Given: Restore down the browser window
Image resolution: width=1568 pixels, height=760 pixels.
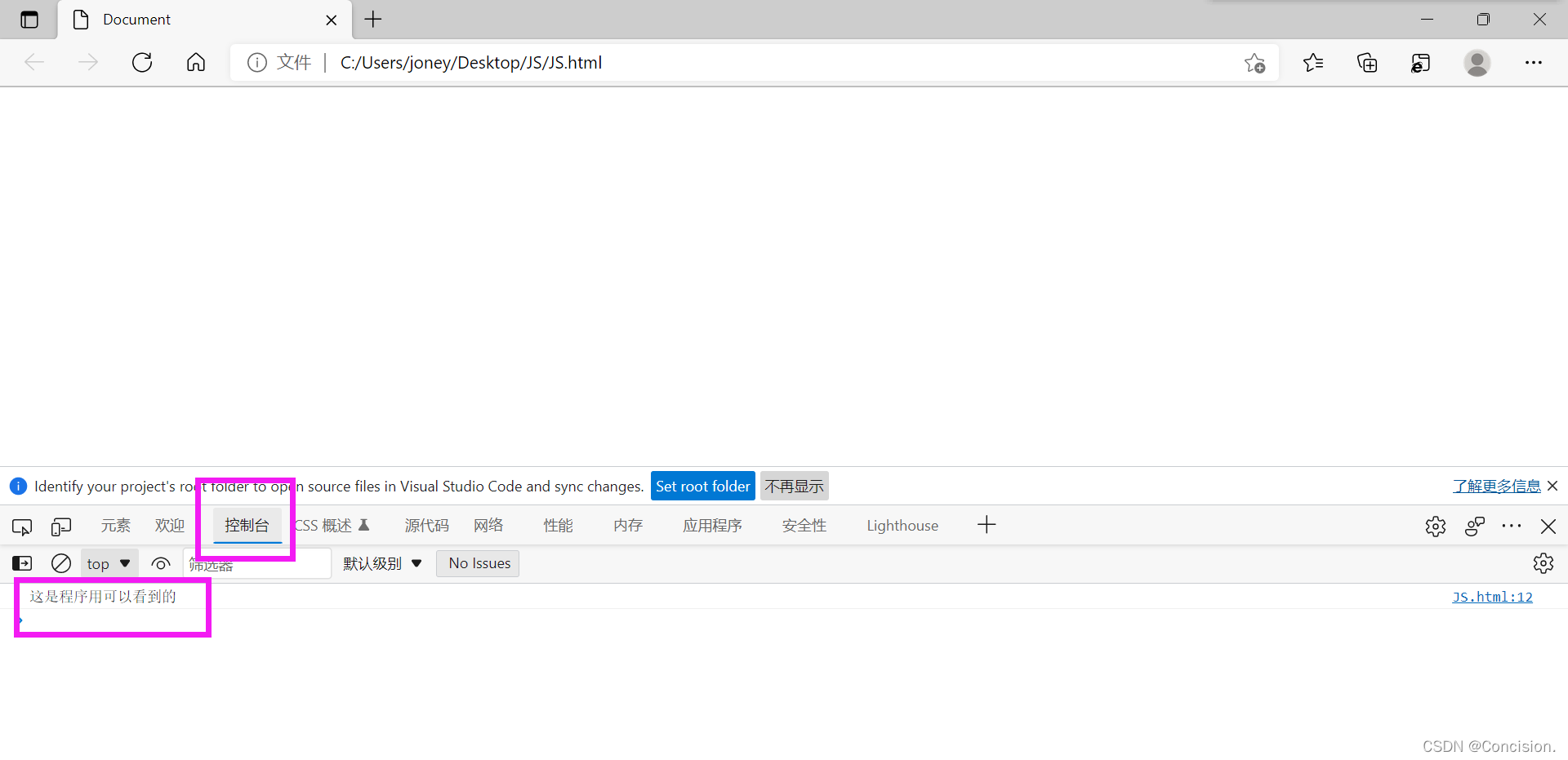Looking at the screenshot, I should tap(1483, 20).
